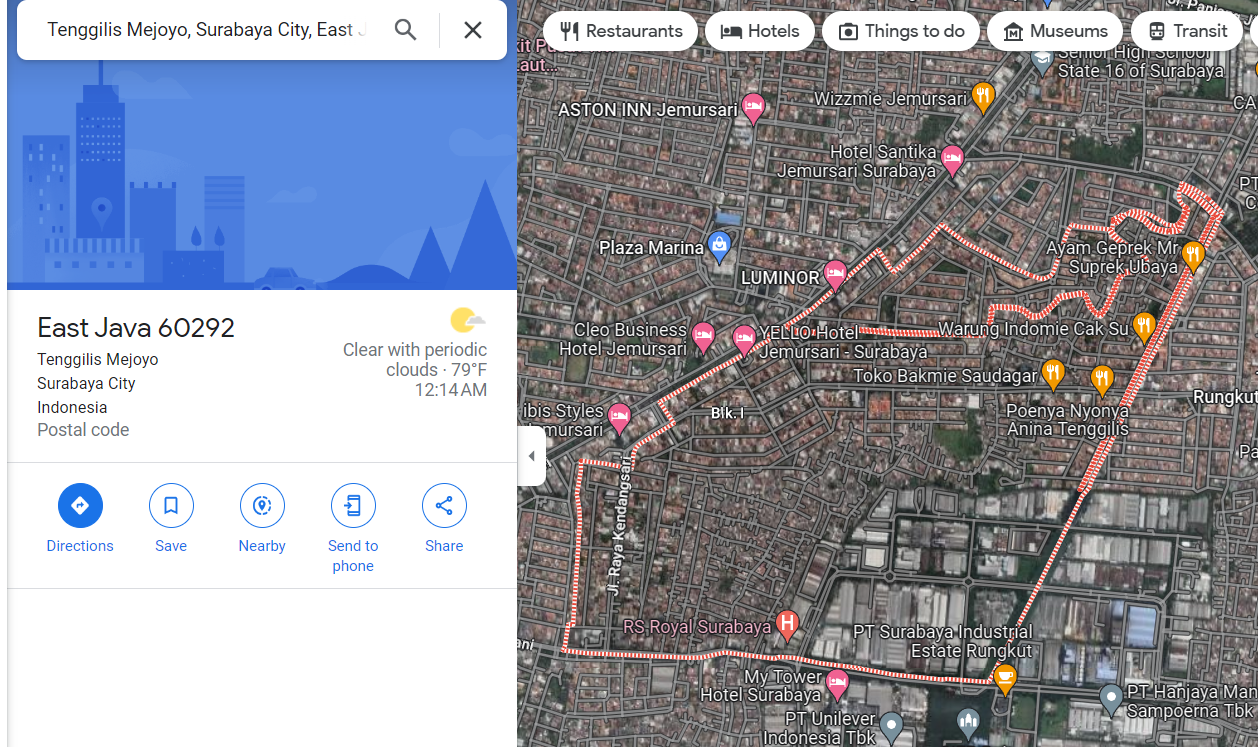Select LUMINOR hotel map marker
Viewport: 1258px width, 747px height.
835,274
